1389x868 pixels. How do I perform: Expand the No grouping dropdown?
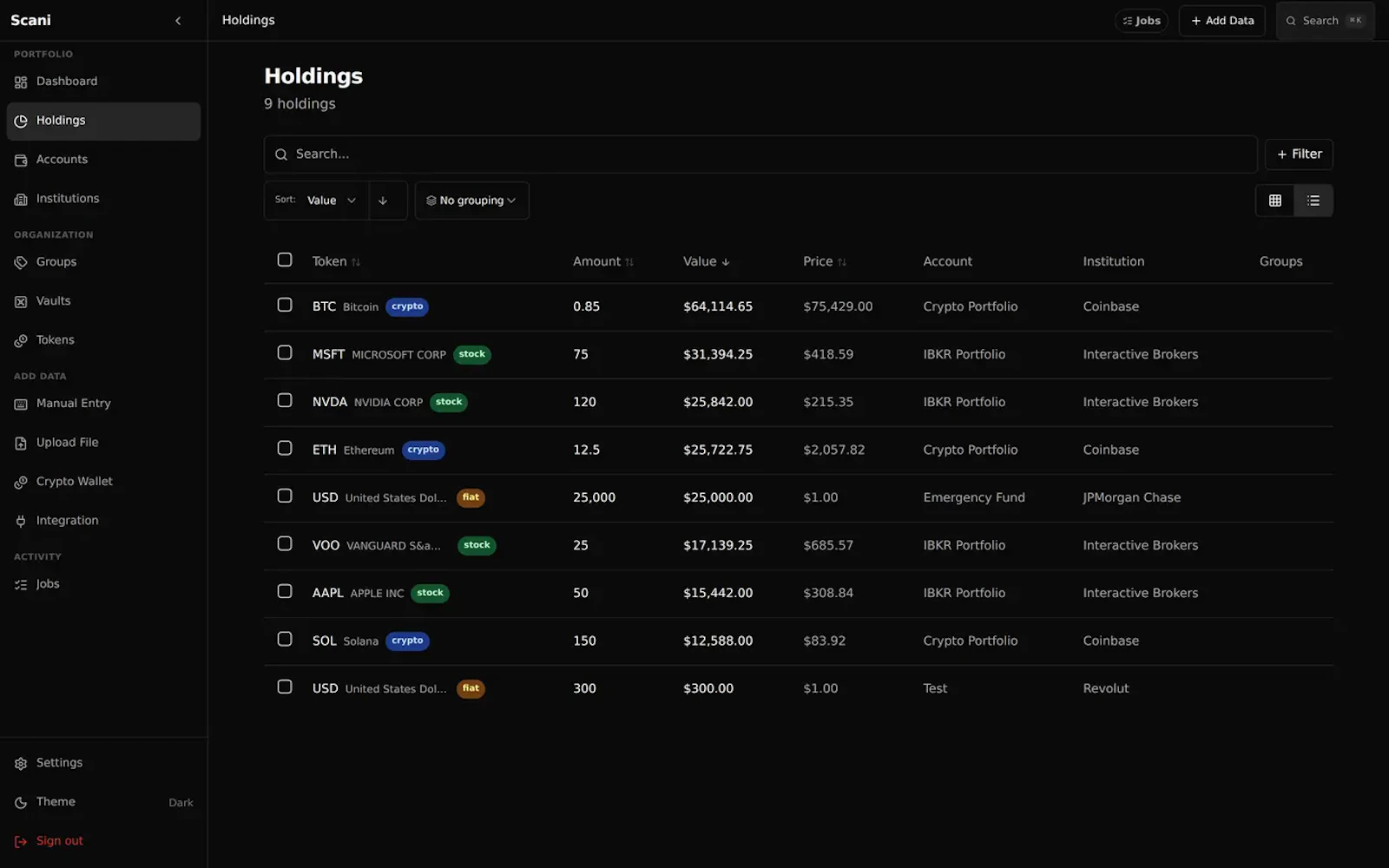tap(471, 201)
